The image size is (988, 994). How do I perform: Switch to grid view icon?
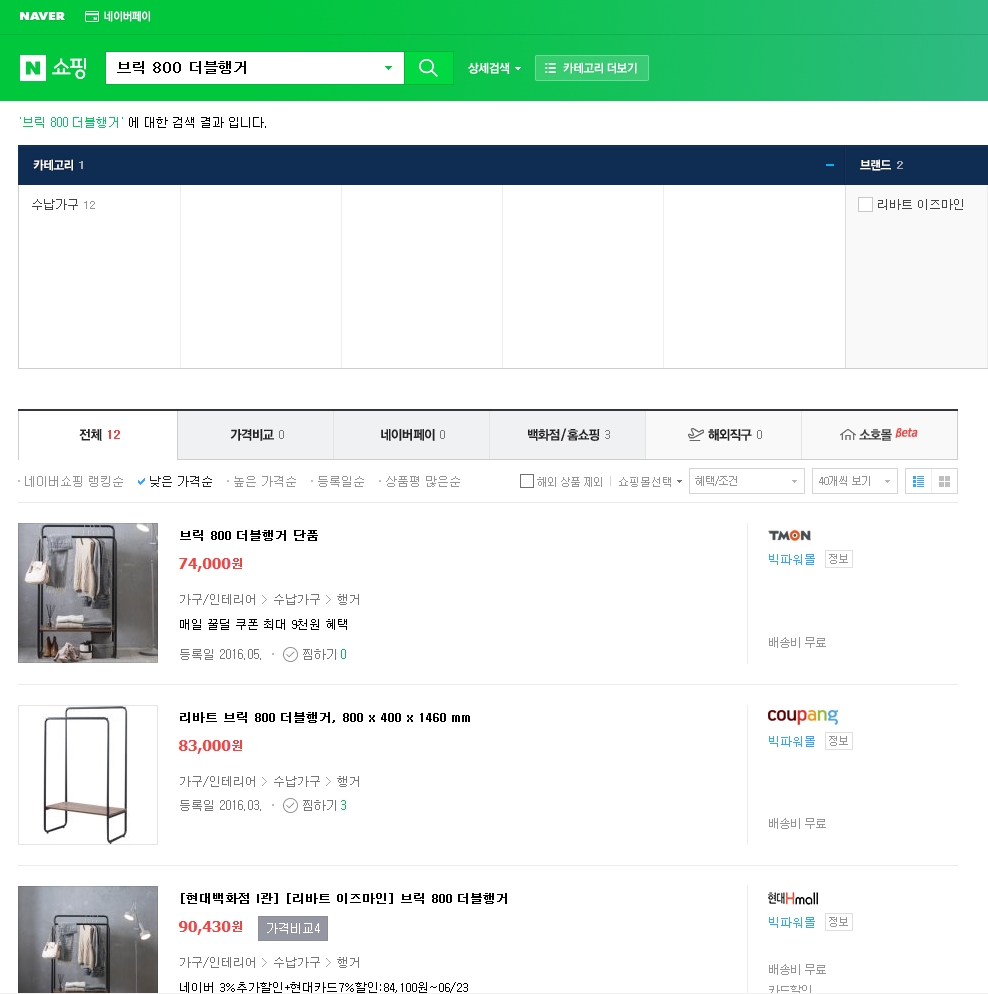pyautogui.click(x=944, y=481)
